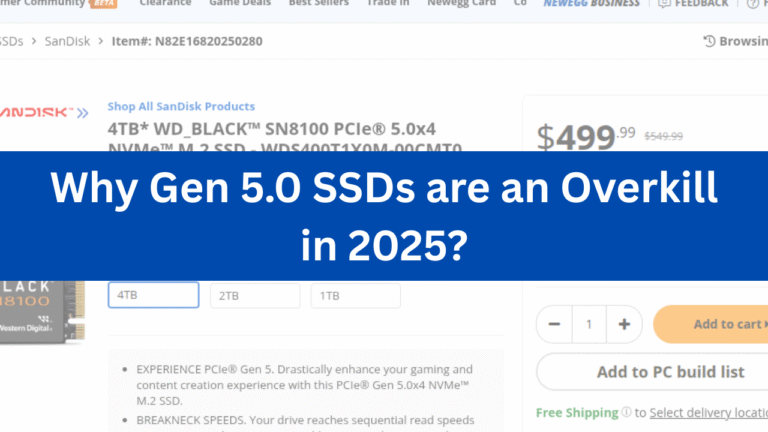Click the BETA badge near Community
The image size is (768, 432).
[x=103, y=3]
